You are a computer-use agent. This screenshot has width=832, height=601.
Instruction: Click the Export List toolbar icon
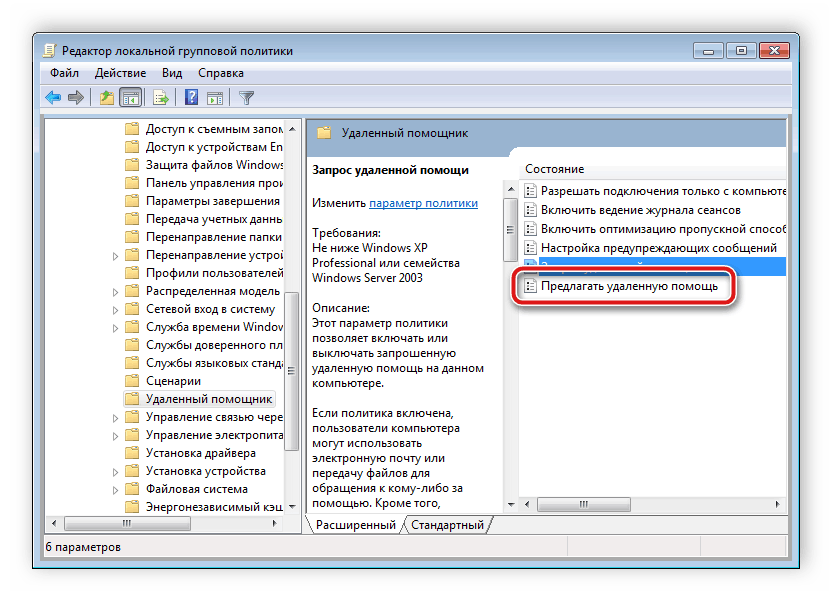point(160,97)
